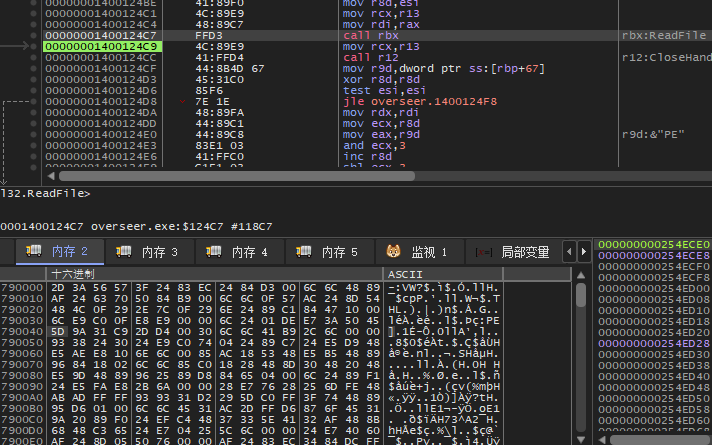The width and height of the screenshot is (712, 445).
Task: Click the dump vertical scrollbar thumb
Action: 581,295
